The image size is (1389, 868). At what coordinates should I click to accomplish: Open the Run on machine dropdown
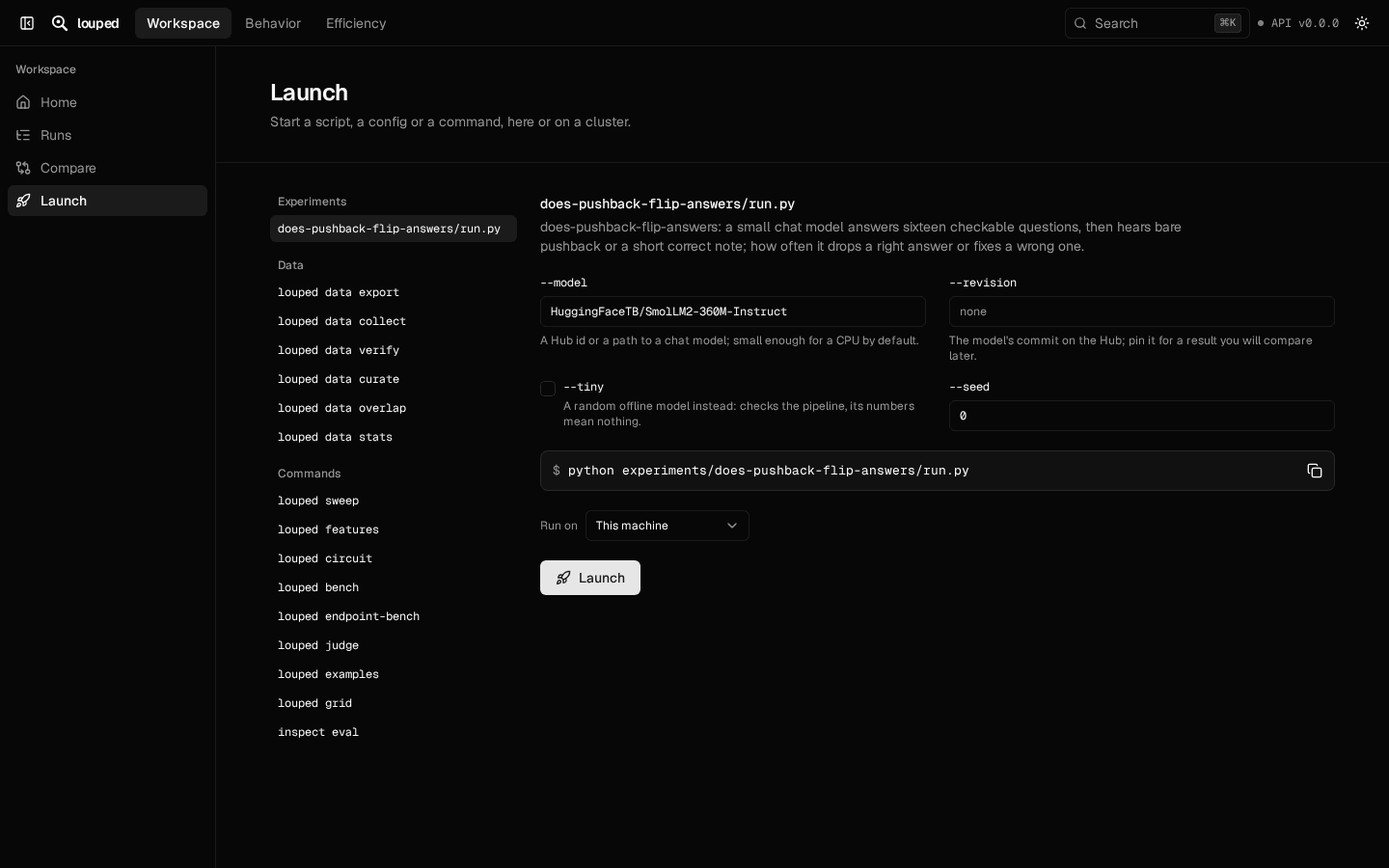tap(667, 526)
